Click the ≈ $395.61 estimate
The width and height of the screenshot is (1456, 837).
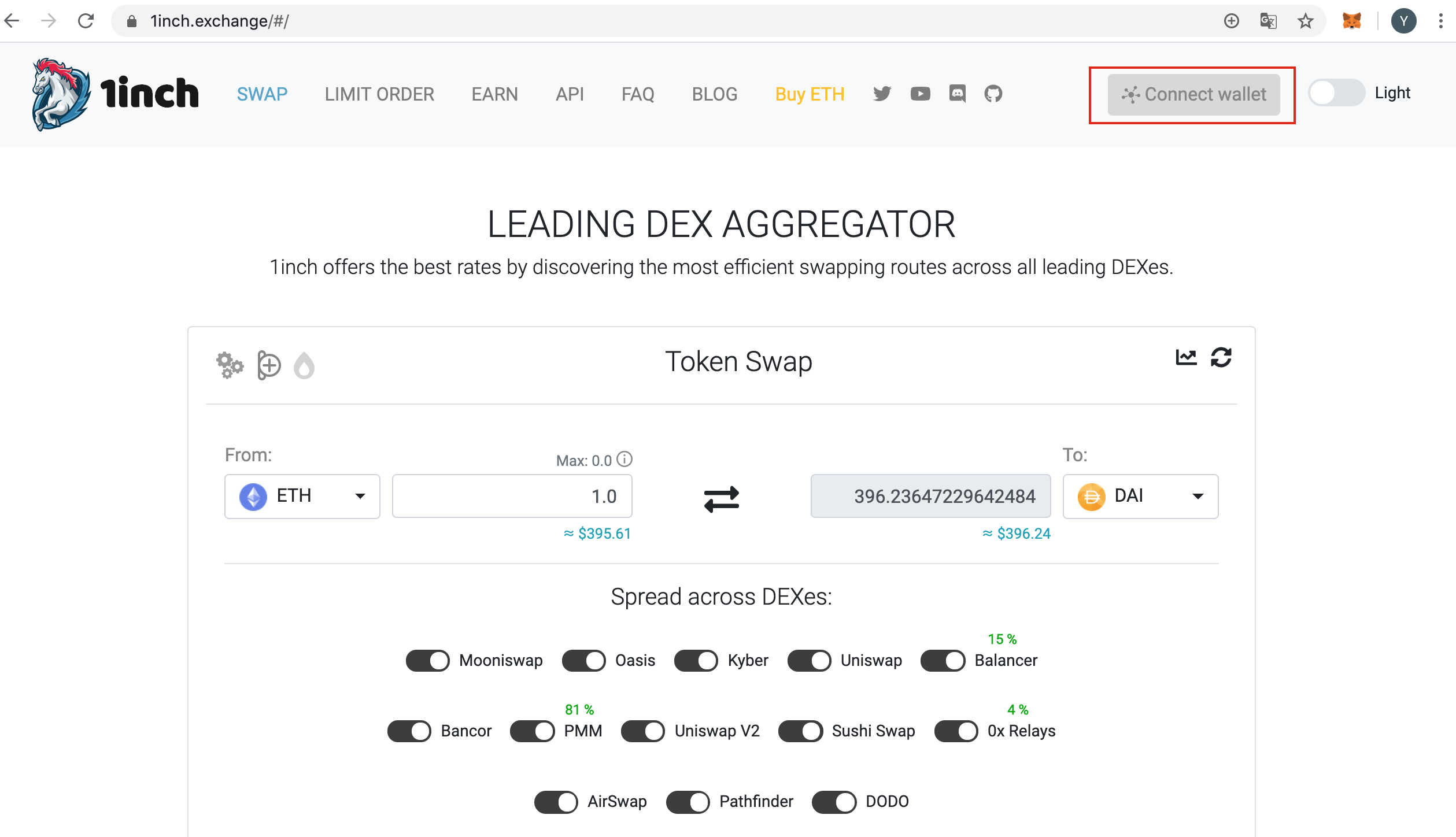coord(597,534)
